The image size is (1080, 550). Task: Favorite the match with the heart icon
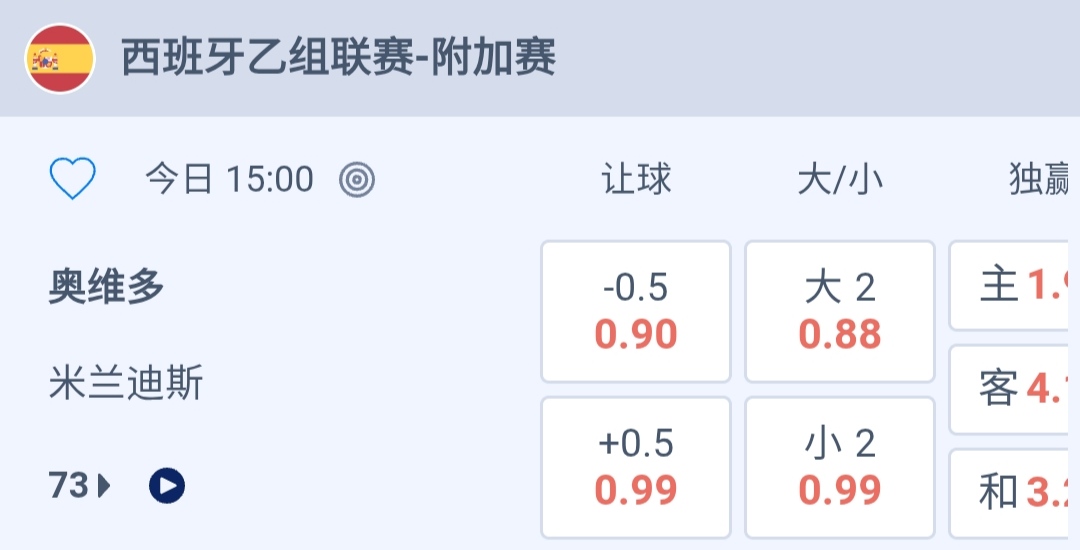click(73, 180)
